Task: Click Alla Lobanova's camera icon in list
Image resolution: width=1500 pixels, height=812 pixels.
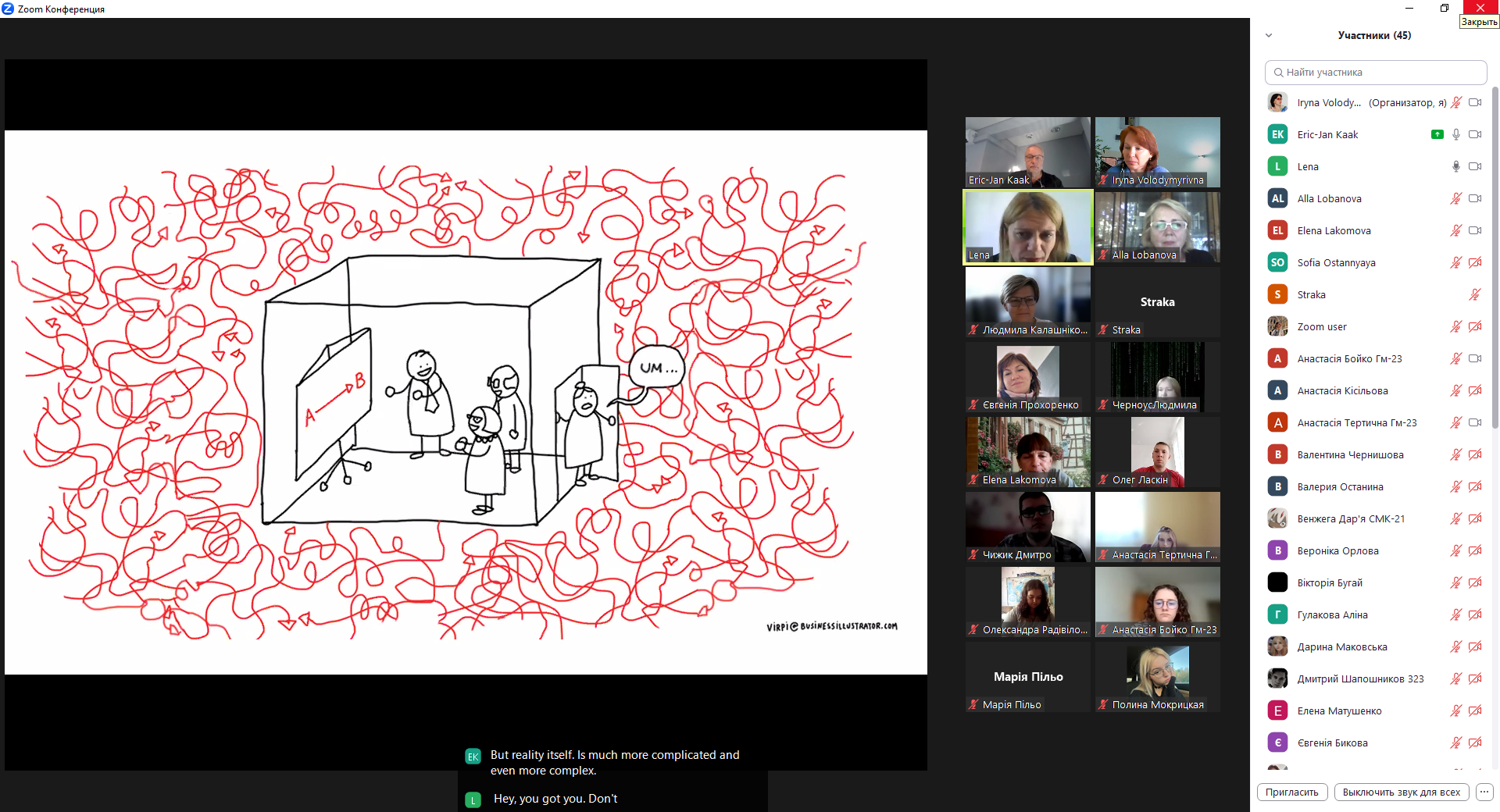Action: click(x=1475, y=198)
